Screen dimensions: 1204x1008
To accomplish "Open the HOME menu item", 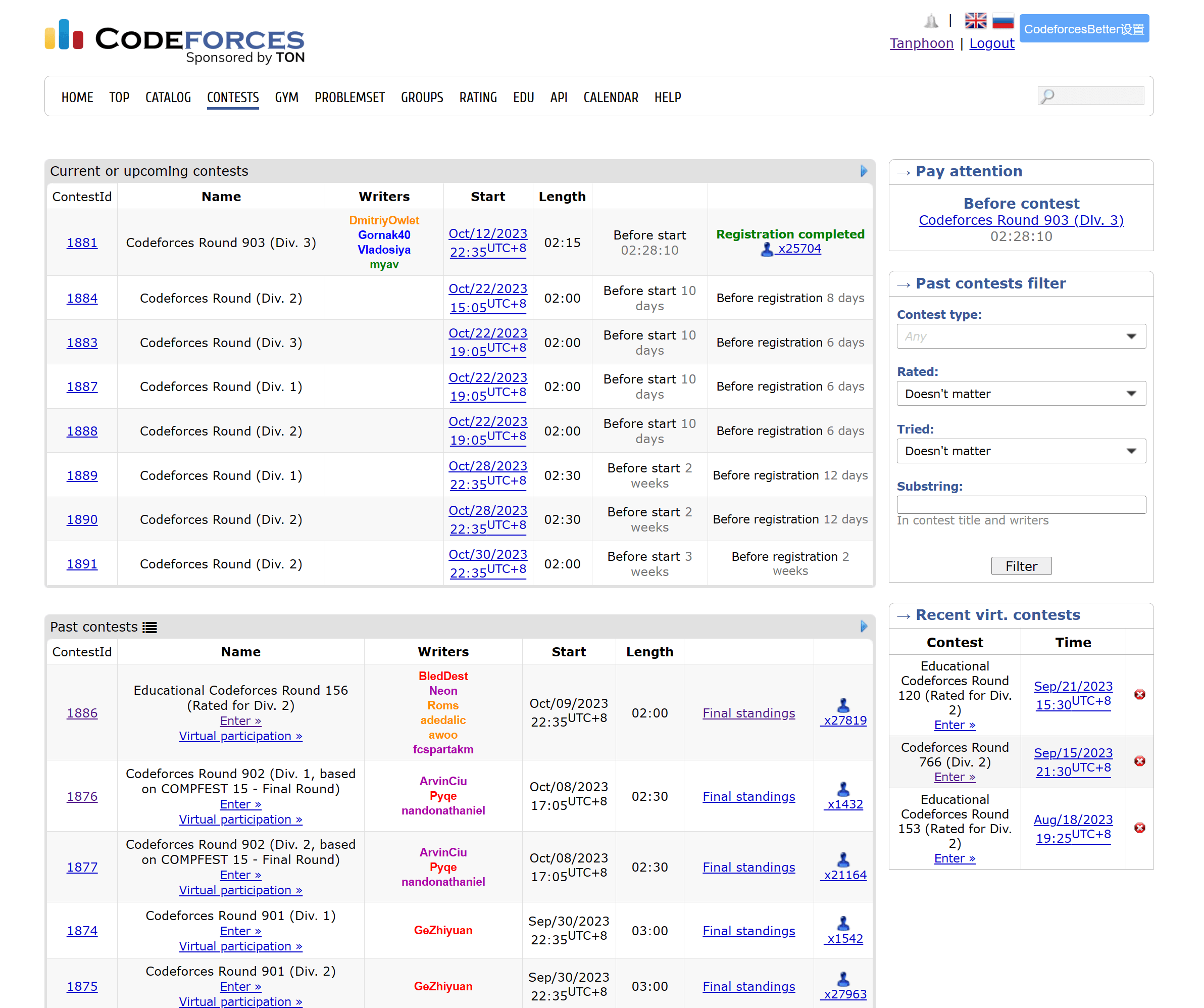I will pos(77,97).
